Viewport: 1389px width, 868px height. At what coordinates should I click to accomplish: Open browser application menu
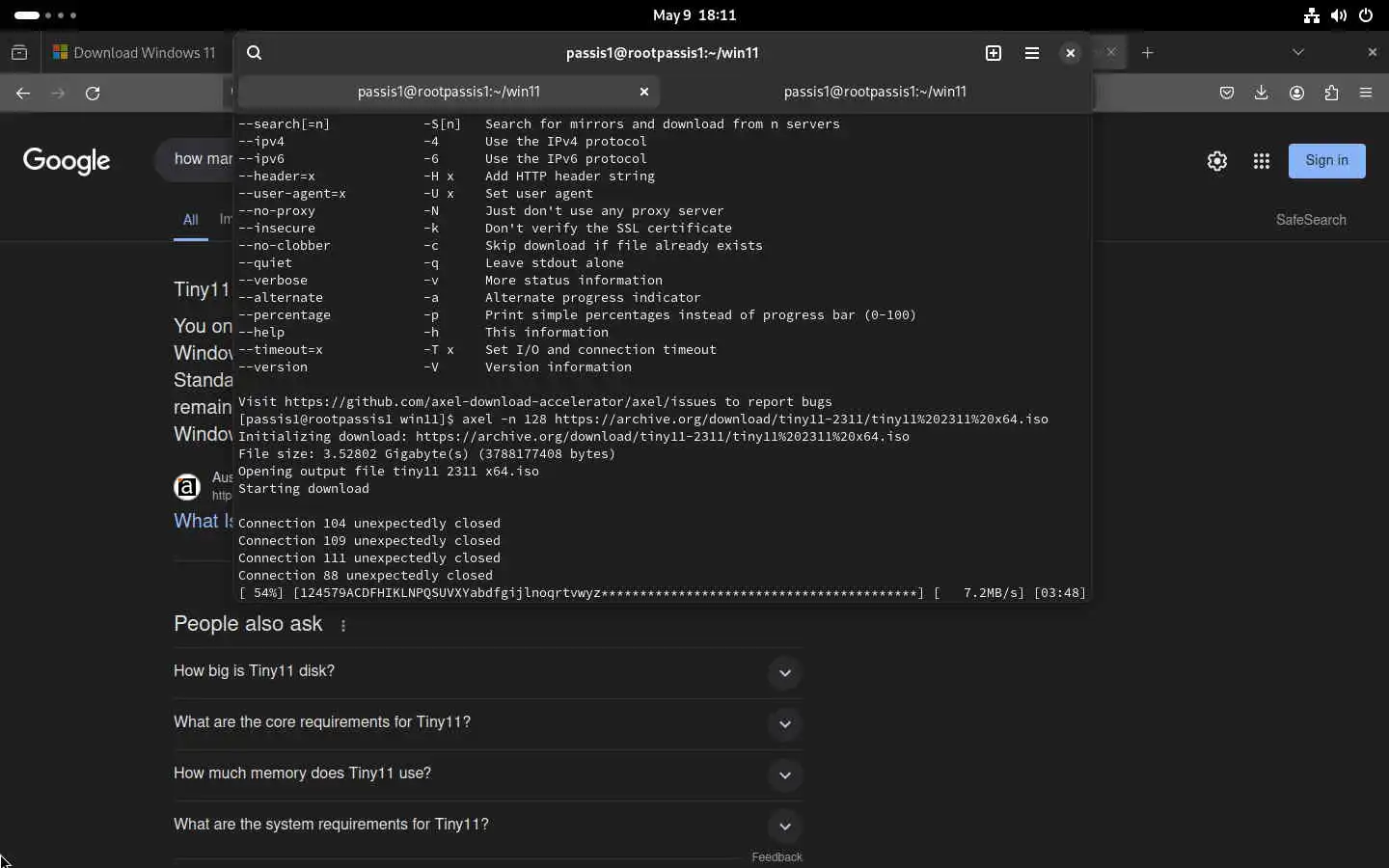click(x=1366, y=94)
